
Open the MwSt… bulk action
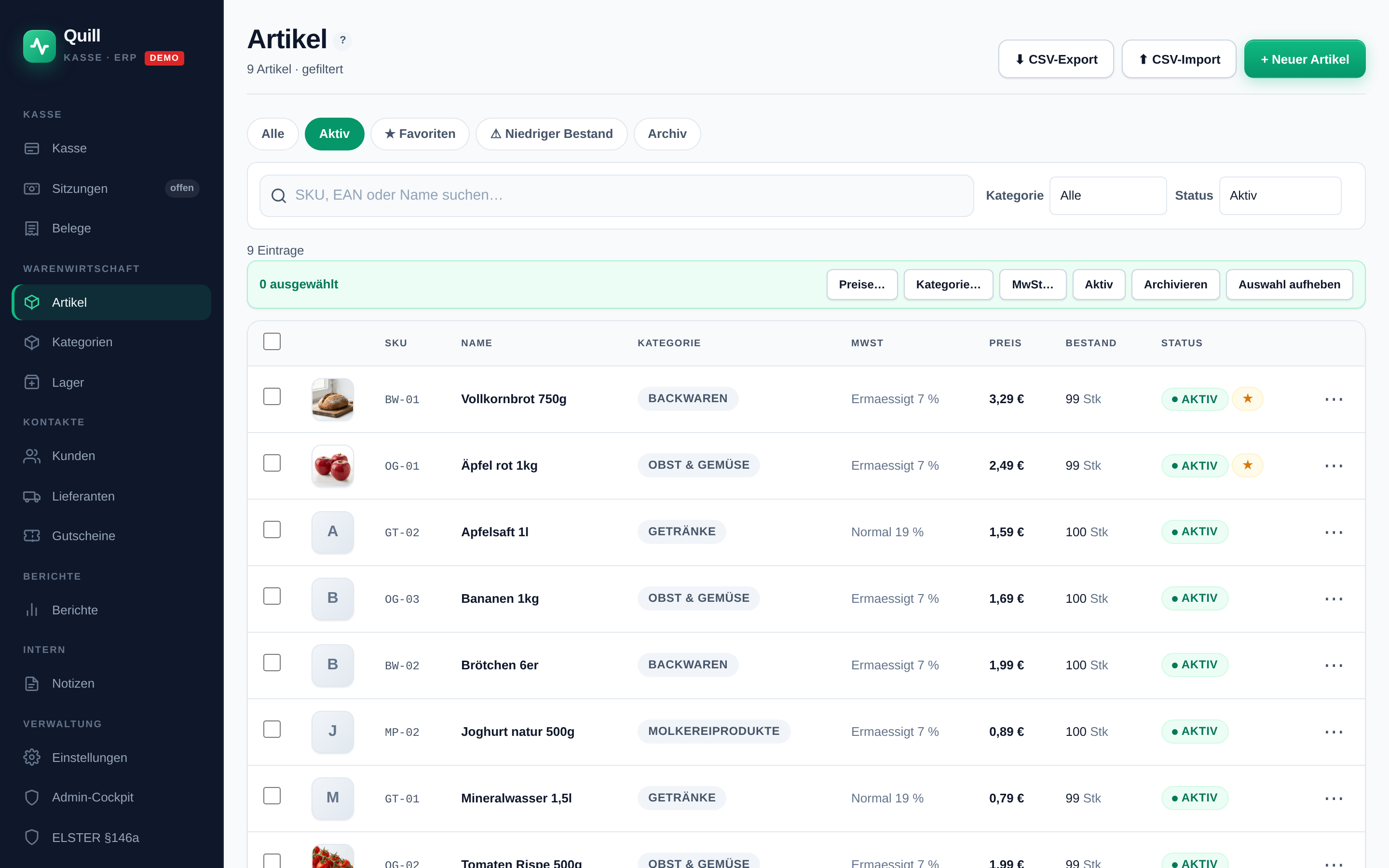[1033, 285]
